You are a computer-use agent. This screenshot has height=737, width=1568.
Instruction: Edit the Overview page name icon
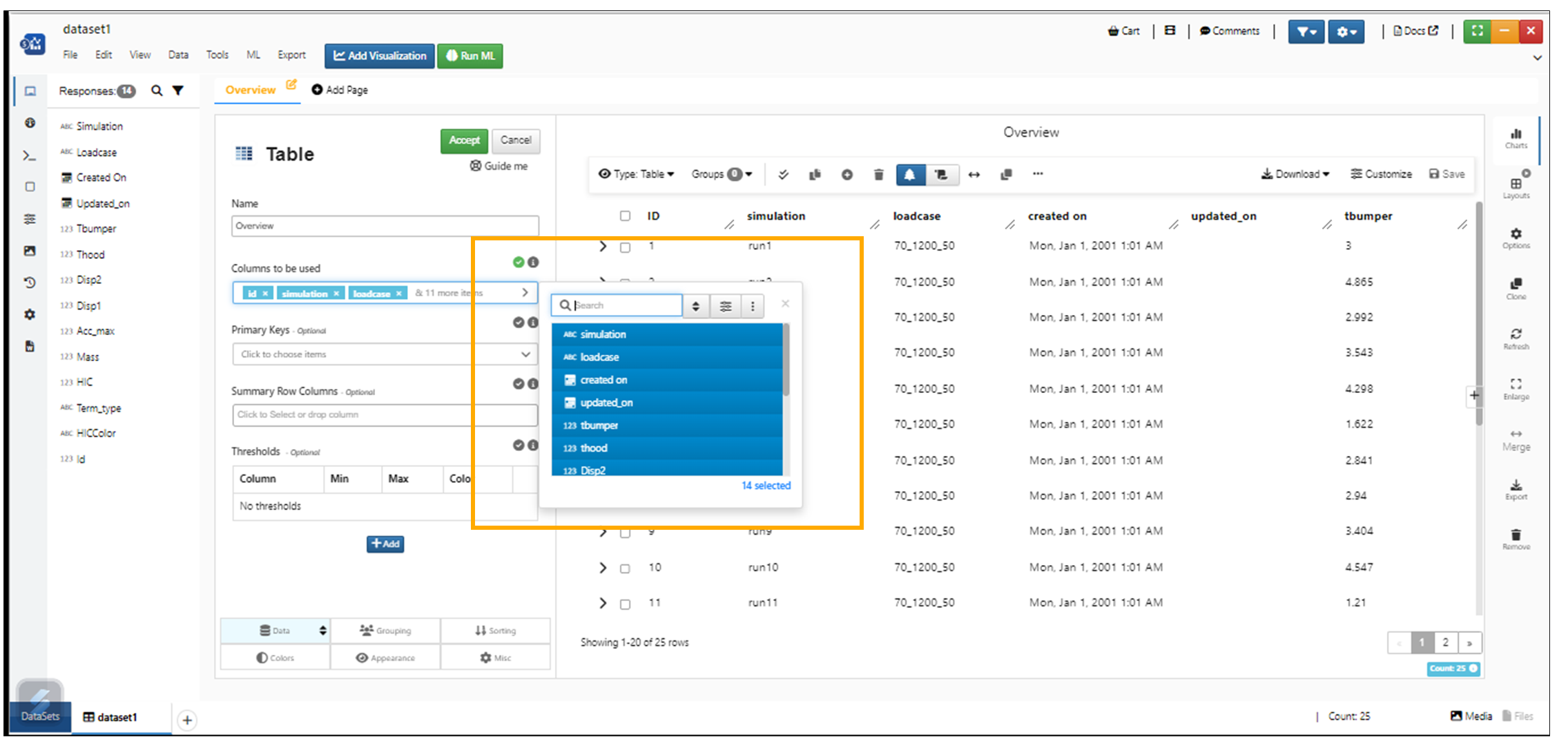pos(291,85)
